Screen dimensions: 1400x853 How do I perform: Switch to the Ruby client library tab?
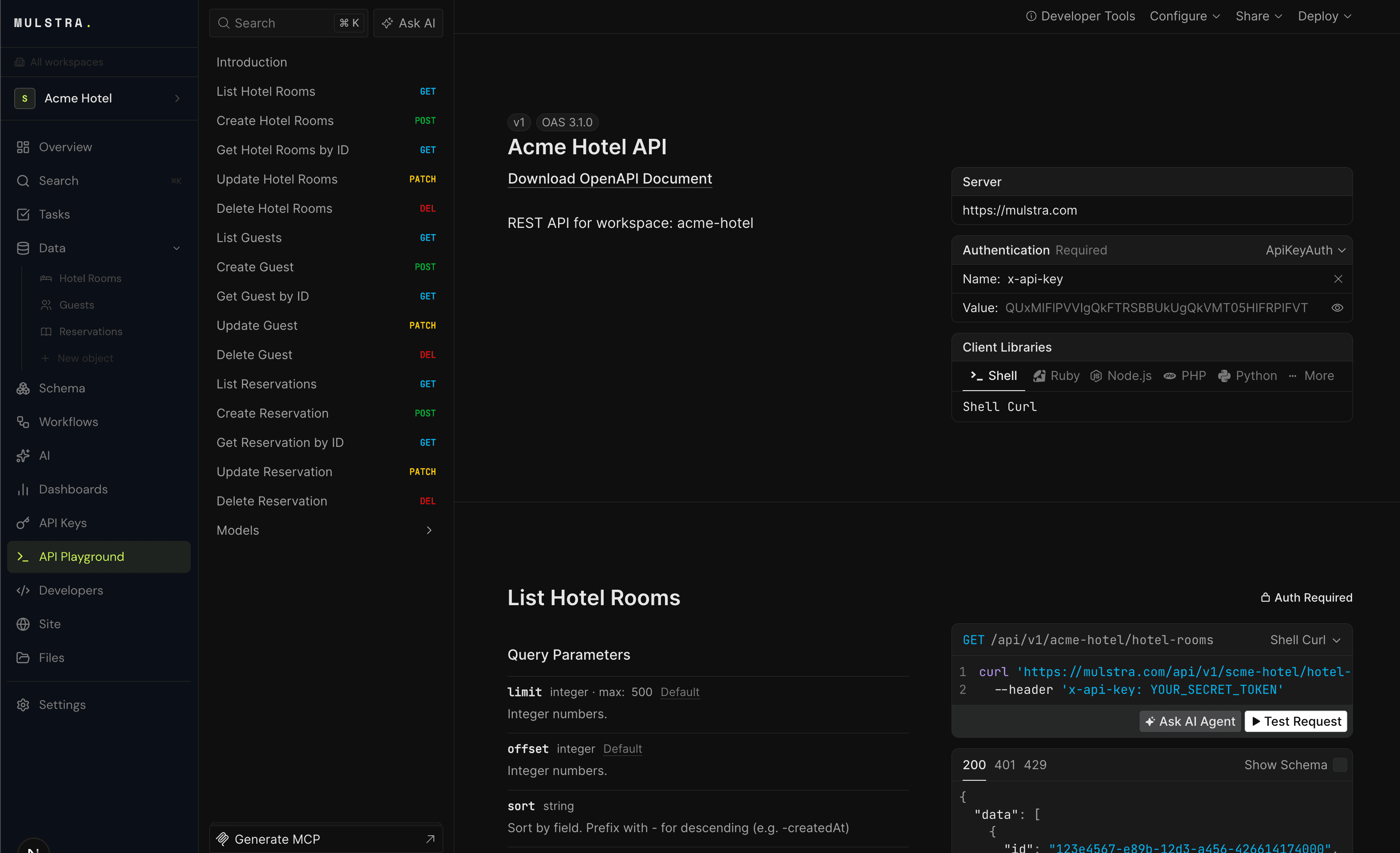[x=1056, y=376]
